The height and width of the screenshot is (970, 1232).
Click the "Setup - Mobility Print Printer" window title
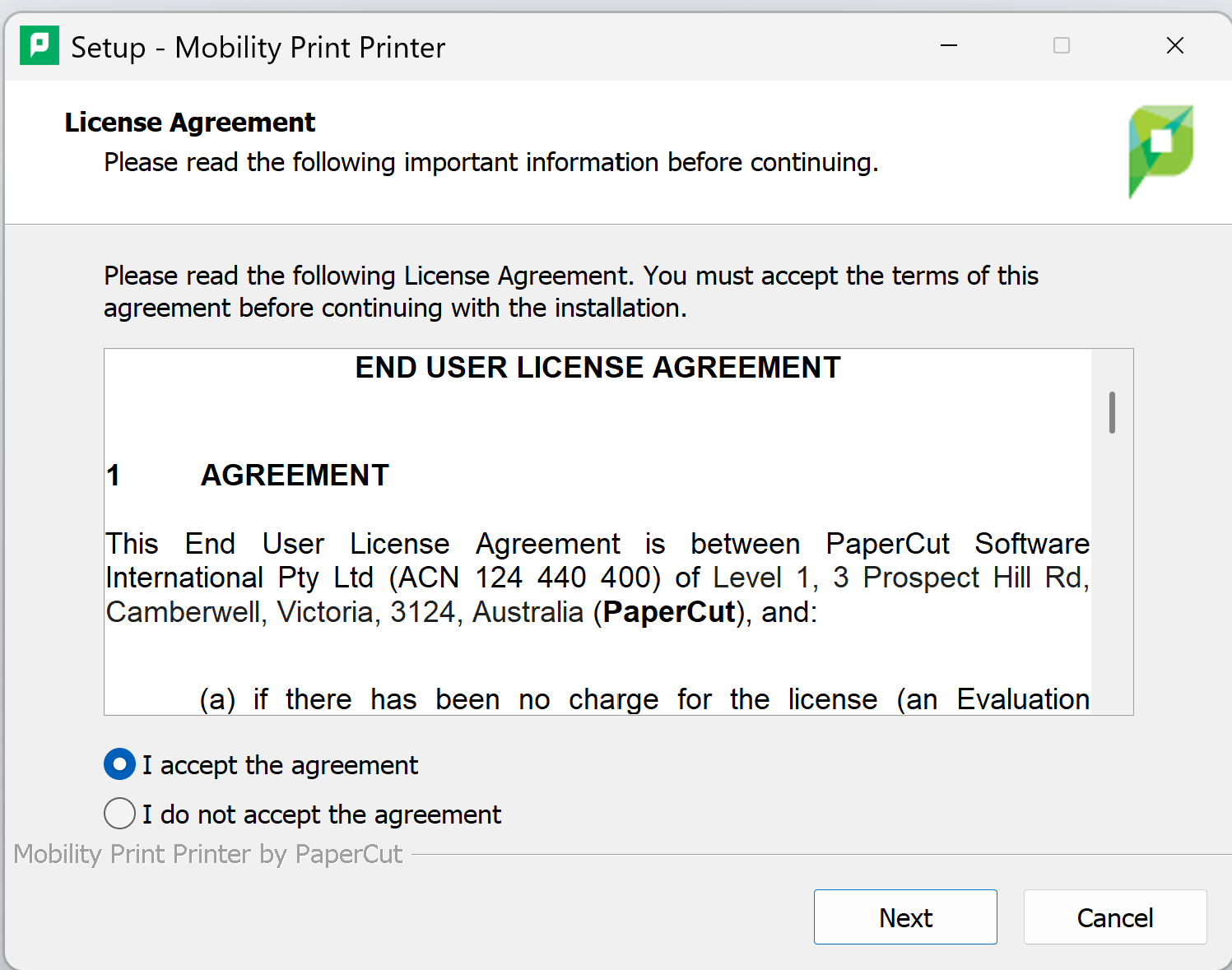click(x=258, y=48)
